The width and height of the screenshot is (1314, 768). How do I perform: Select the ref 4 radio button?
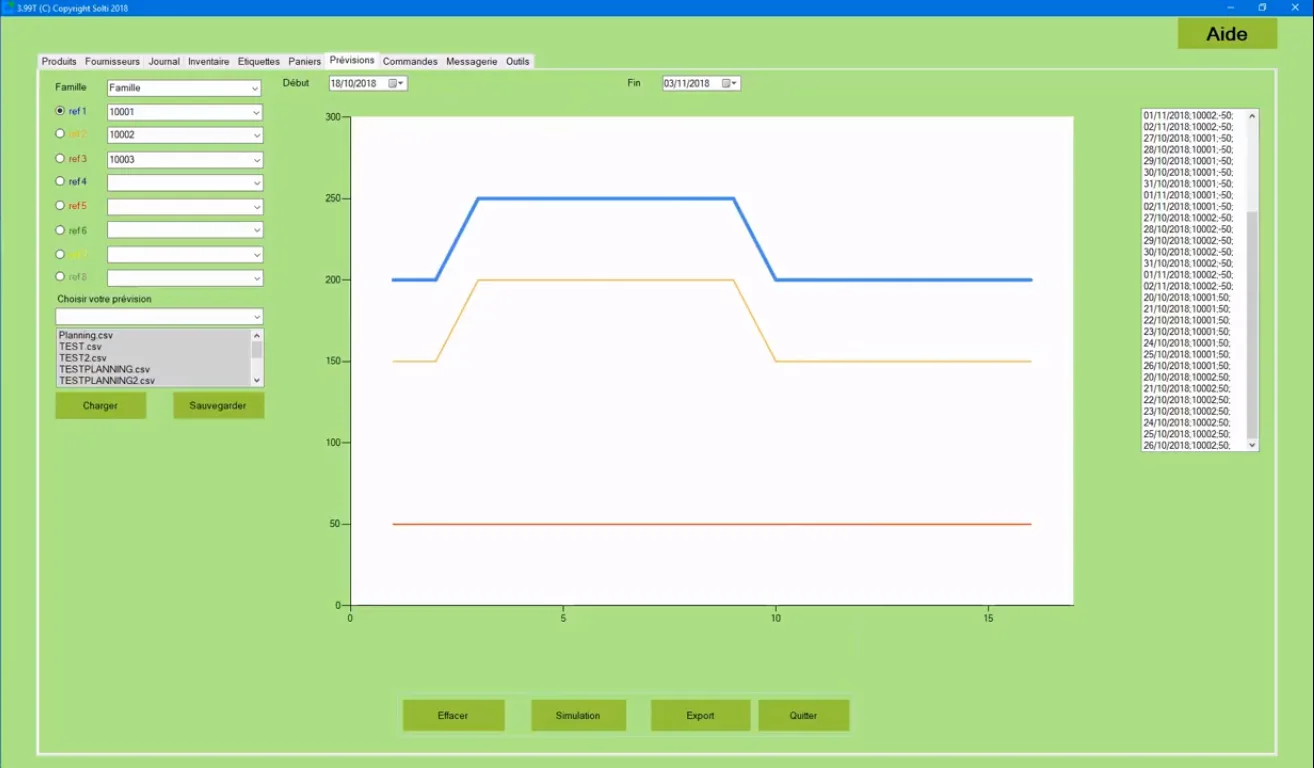point(60,181)
